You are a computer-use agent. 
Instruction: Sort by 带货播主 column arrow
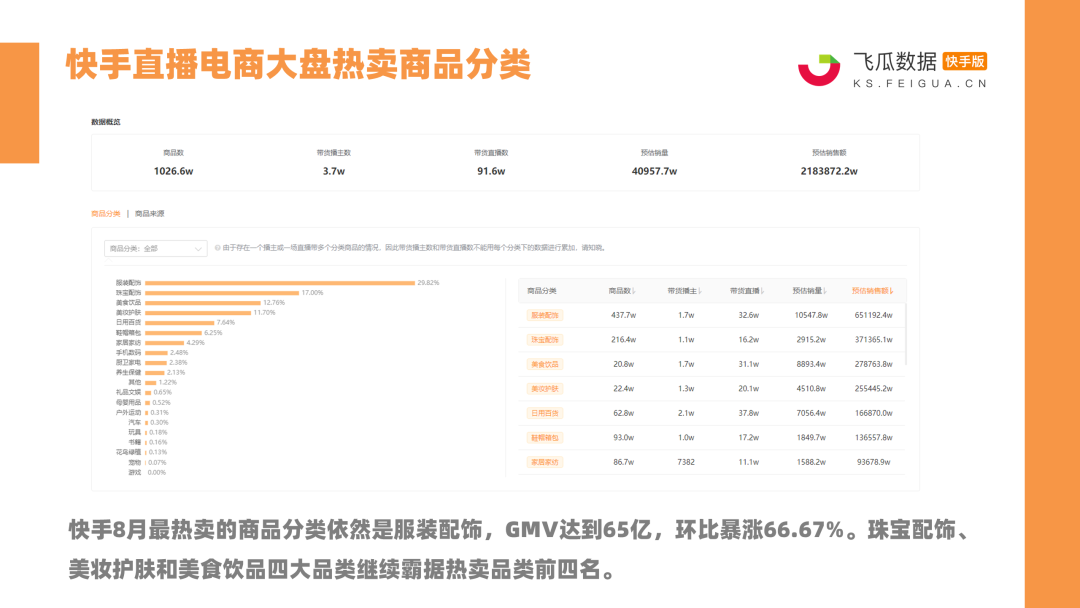tap(699, 291)
